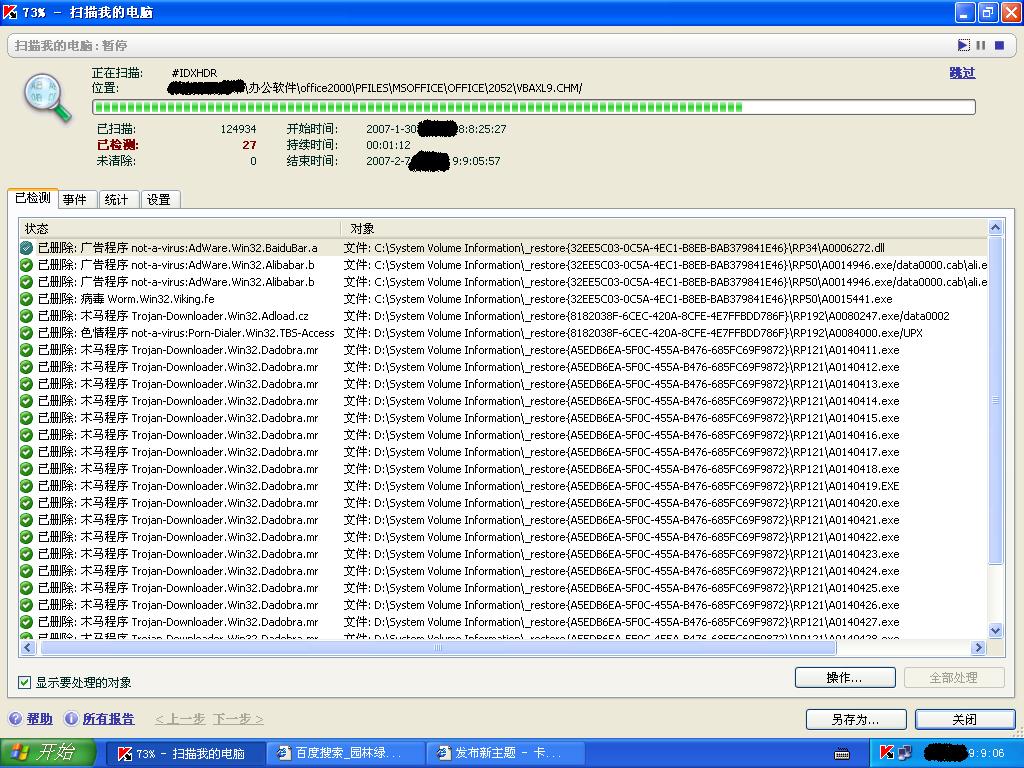Click the 另存为... button
Viewport: 1024px width, 768px height.
(856, 720)
